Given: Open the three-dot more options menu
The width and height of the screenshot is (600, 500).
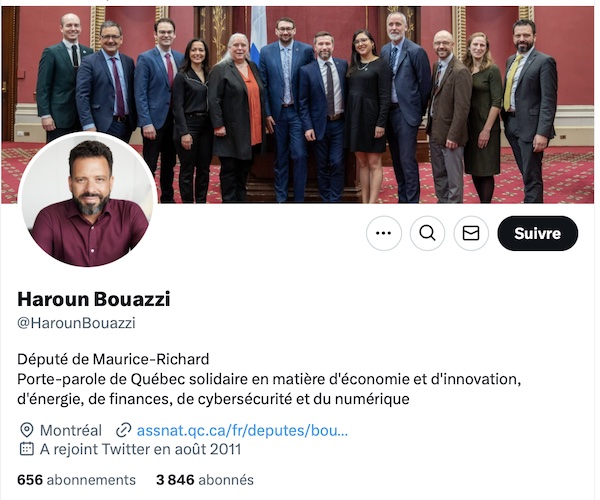Looking at the screenshot, I should [x=383, y=233].
